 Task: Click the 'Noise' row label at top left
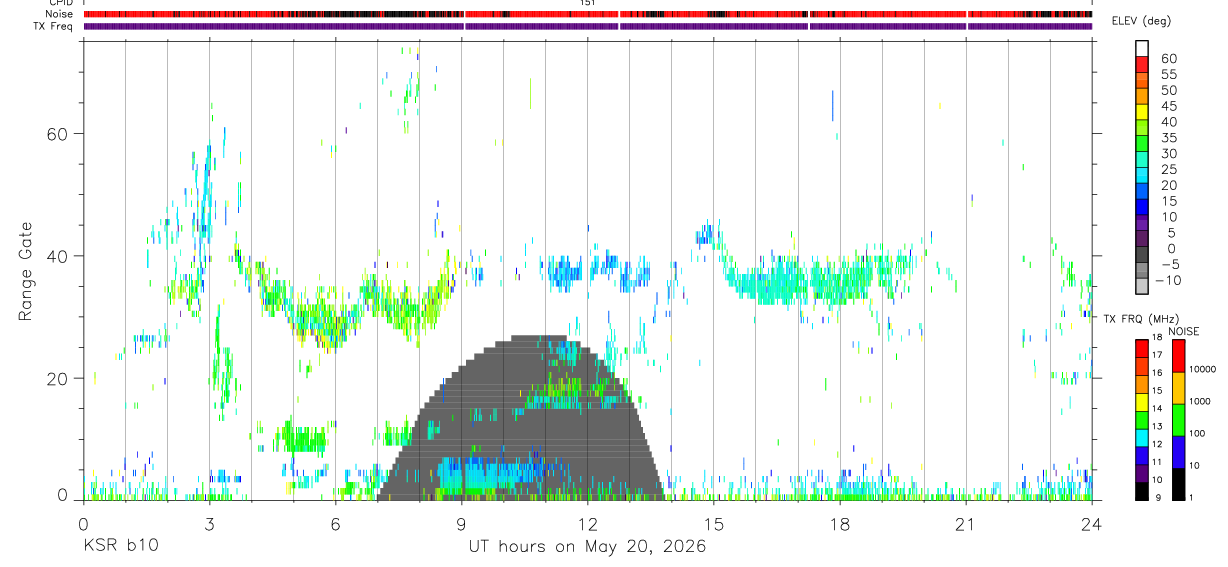tap(59, 14)
